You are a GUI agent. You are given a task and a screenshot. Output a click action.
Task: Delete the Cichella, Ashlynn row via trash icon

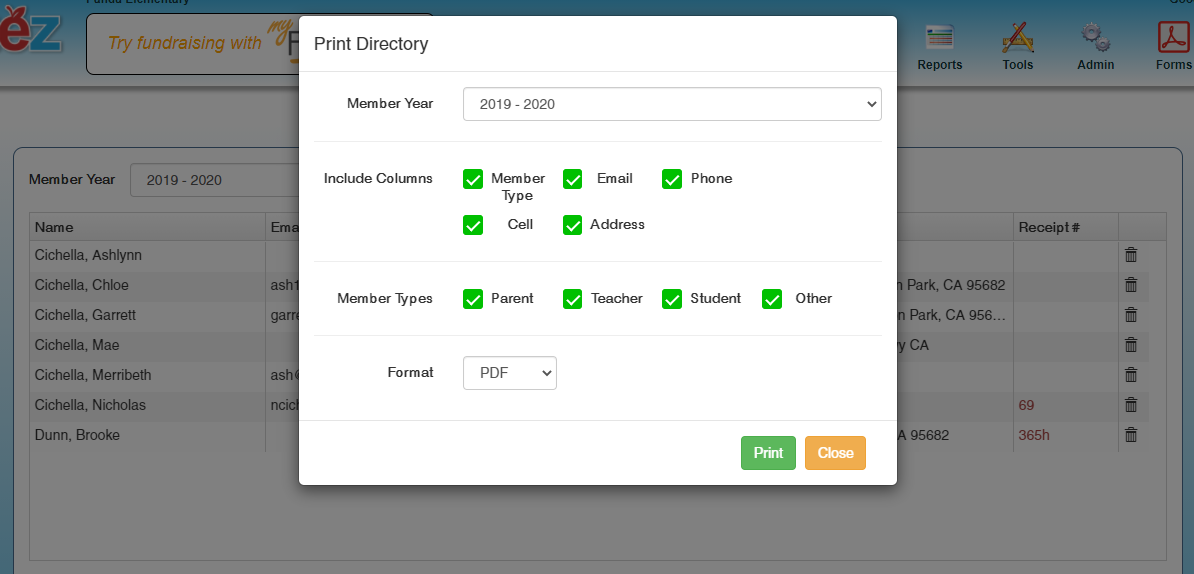tap(1131, 255)
